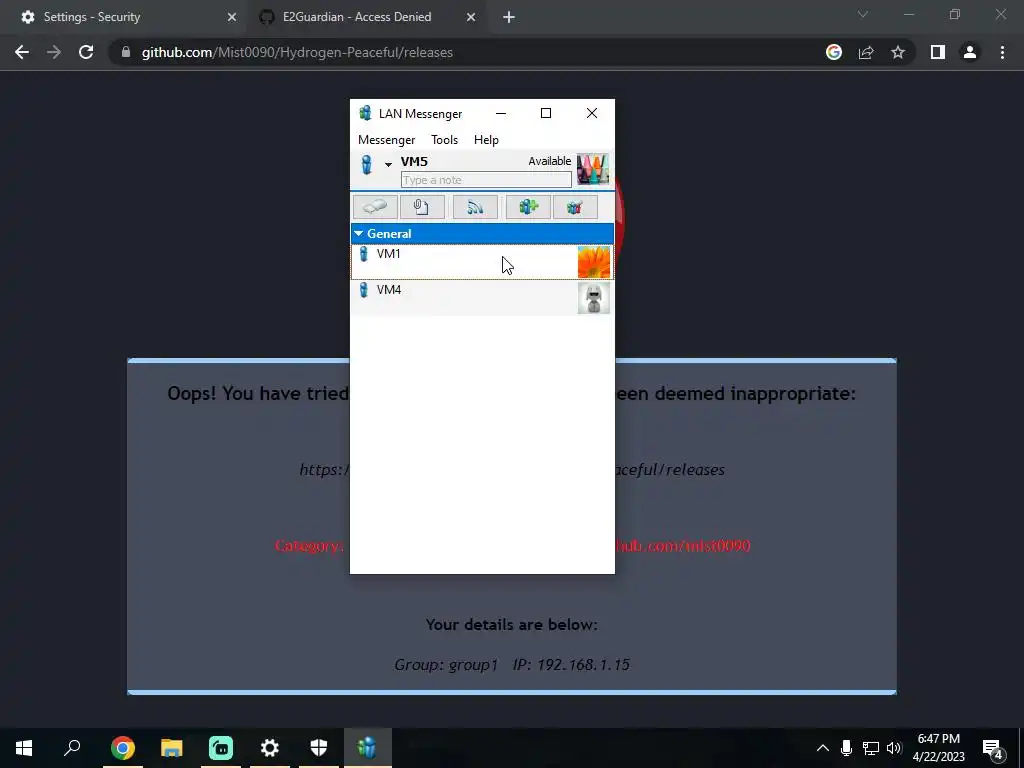Close the Settings - Security tab

[x=231, y=17]
